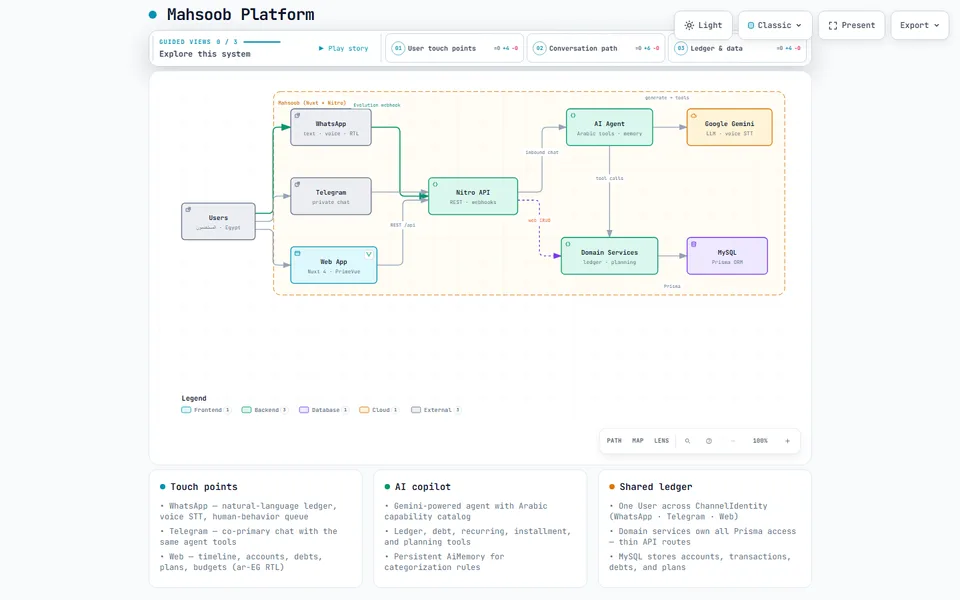Click the 'Evolution webhook' edge label
This screenshot has width=960, height=600.
377,105
